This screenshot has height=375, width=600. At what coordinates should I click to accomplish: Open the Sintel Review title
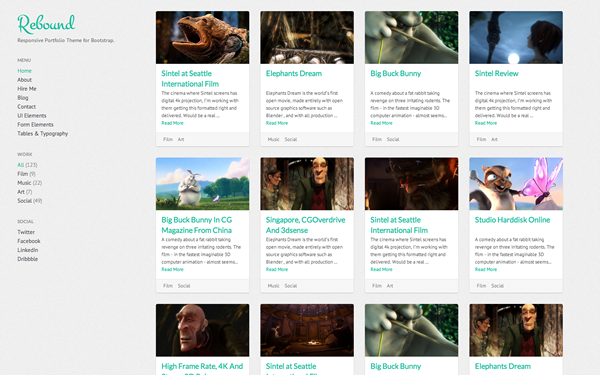click(497, 73)
